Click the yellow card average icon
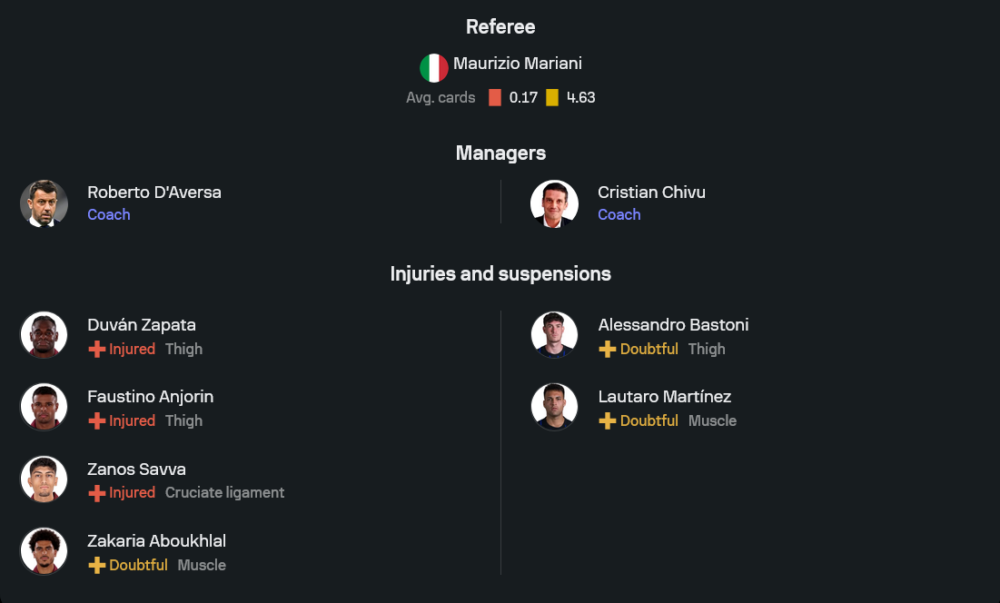This screenshot has height=603, width=1000. (552, 98)
